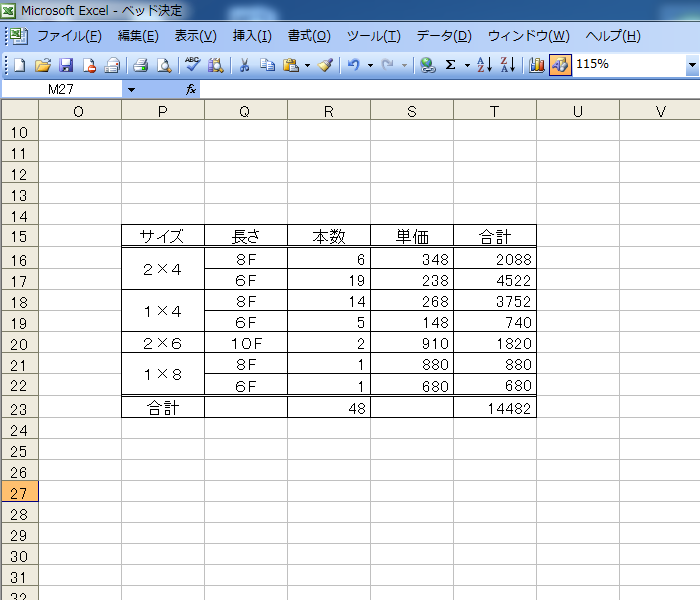Select column V header
This screenshot has height=600, width=700.
[x=660, y=111]
